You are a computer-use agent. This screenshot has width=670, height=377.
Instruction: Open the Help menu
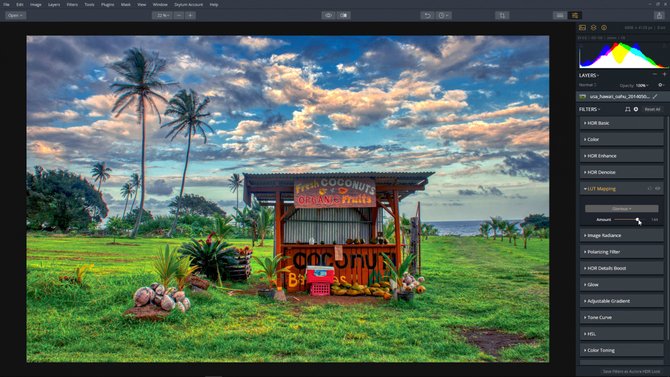[214, 4]
